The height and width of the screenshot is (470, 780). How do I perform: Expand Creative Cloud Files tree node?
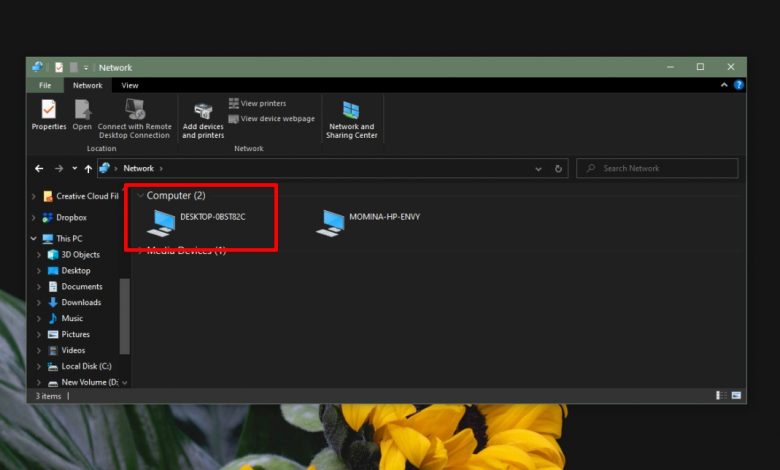(x=33, y=196)
